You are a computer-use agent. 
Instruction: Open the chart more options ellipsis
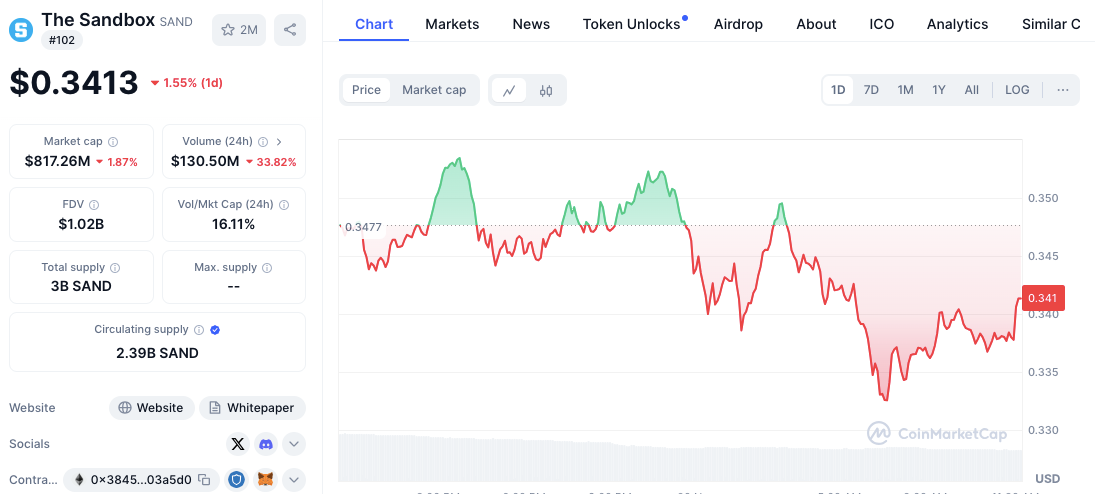pyautogui.click(x=1063, y=89)
